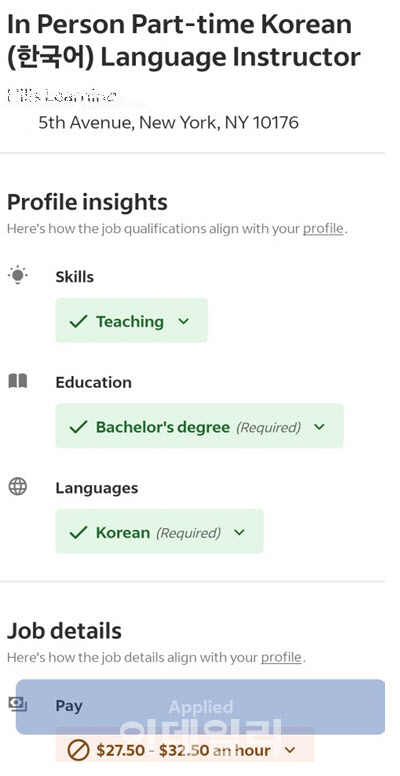
Task: Click the Education book icon
Action: pyautogui.click(x=18, y=381)
